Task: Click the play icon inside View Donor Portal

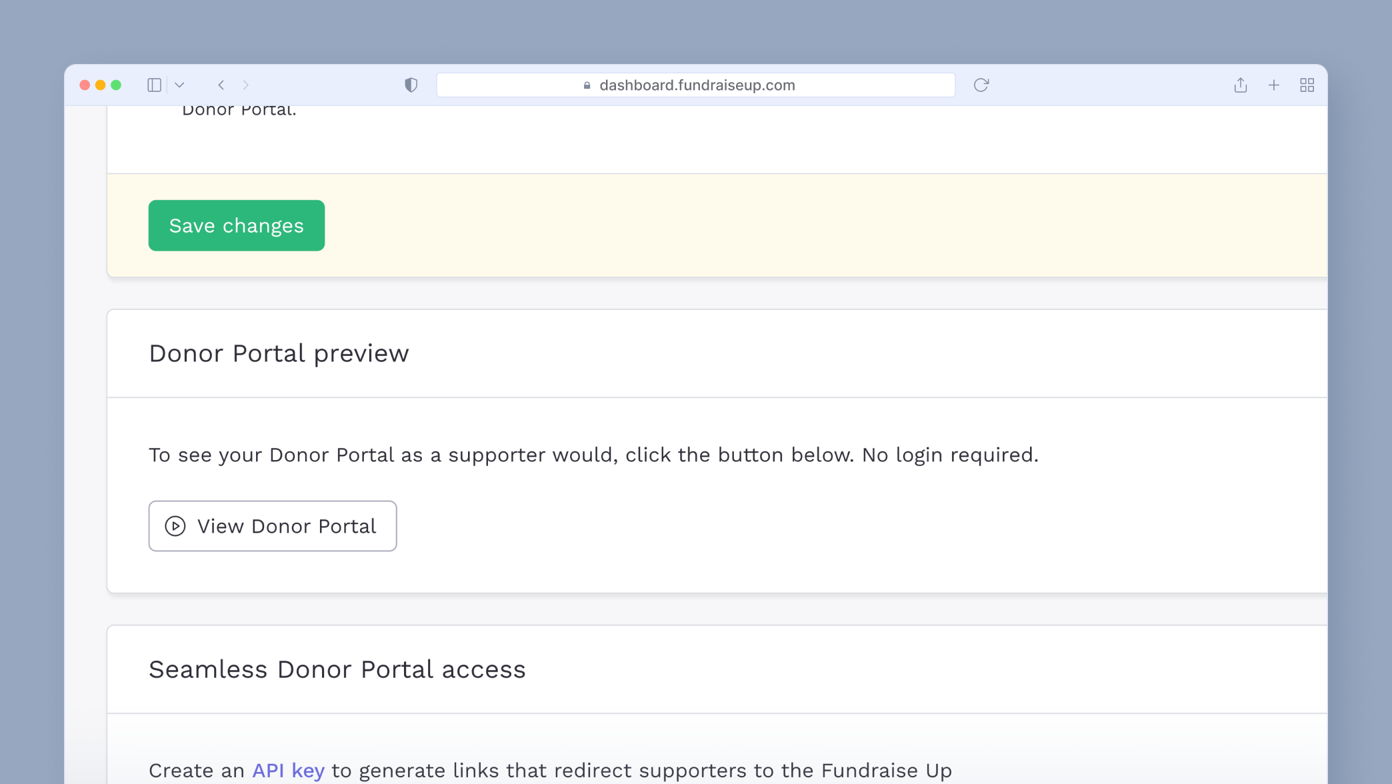Action: click(174, 525)
